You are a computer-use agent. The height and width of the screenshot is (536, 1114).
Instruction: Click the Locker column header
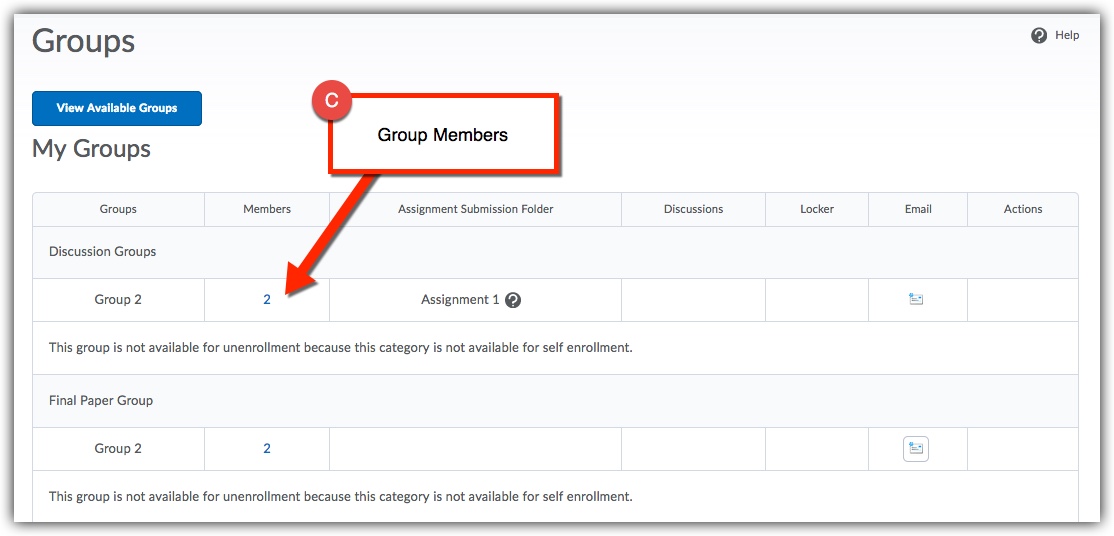817,210
